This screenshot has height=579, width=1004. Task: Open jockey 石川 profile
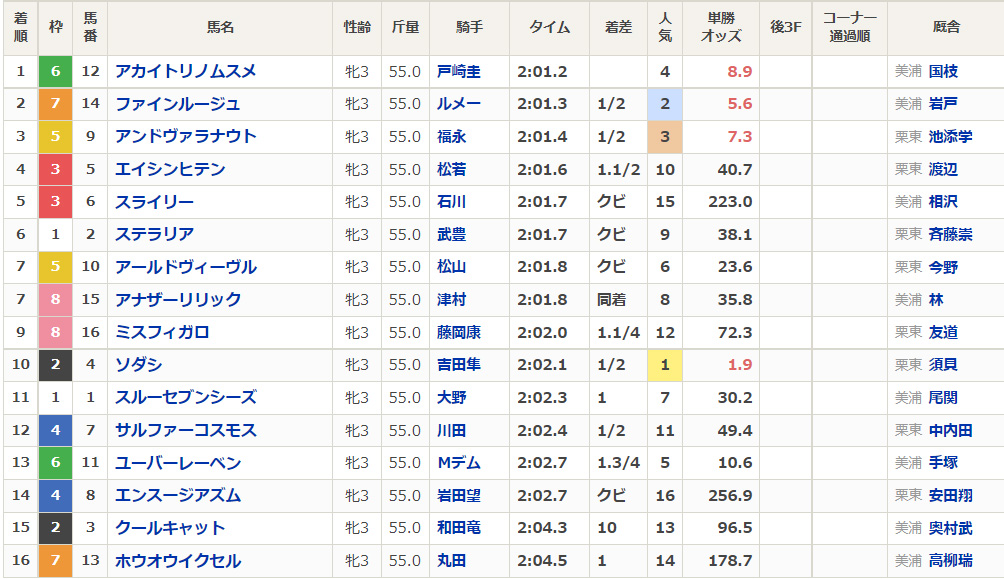point(451,202)
